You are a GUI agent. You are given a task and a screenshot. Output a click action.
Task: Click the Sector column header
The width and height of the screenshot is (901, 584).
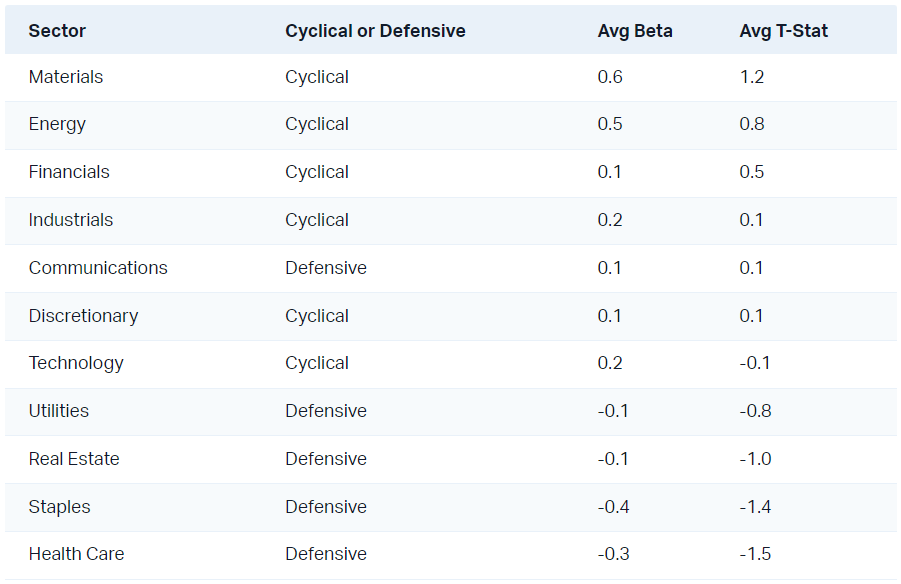[57, 31]
